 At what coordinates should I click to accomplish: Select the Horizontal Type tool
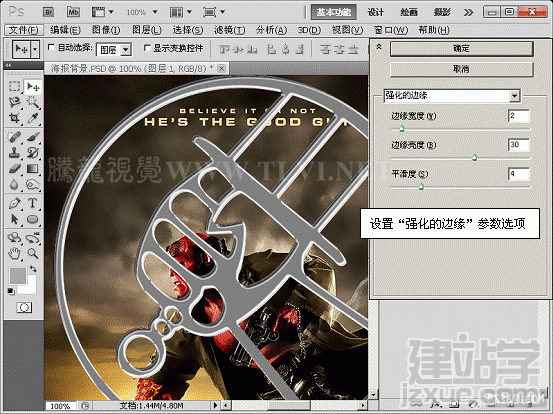(x=32, y=203)
